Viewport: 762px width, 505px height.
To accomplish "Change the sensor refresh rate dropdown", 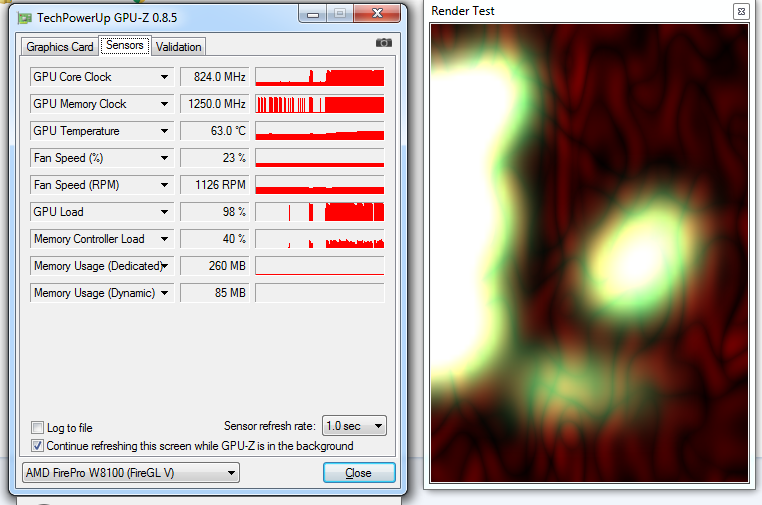I will pyautogui.click(x=354, y=426).
